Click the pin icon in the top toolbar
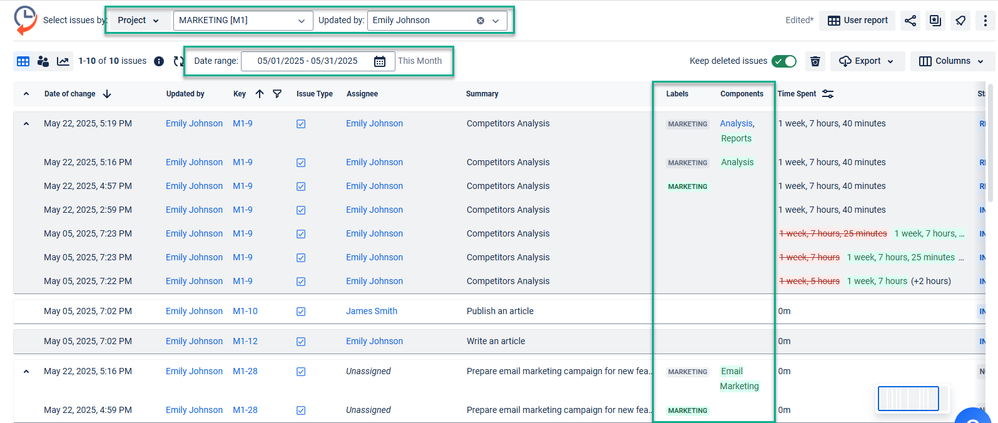 pyautogui.click(x=959, y=20)
